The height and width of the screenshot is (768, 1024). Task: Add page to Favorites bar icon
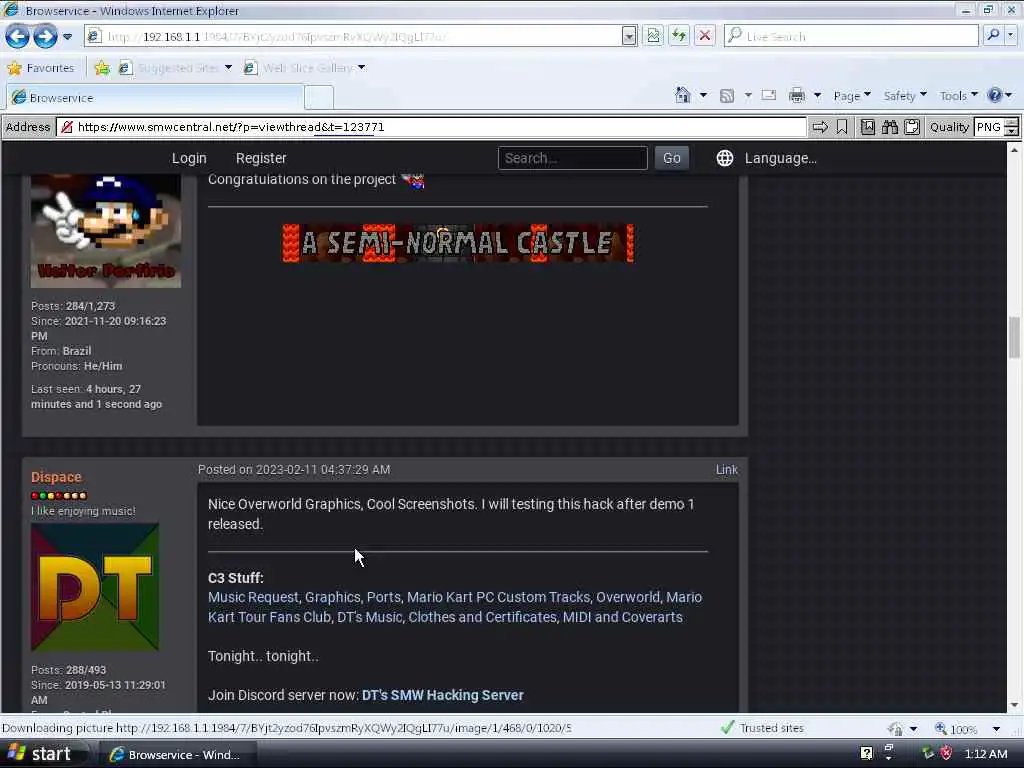102,68
